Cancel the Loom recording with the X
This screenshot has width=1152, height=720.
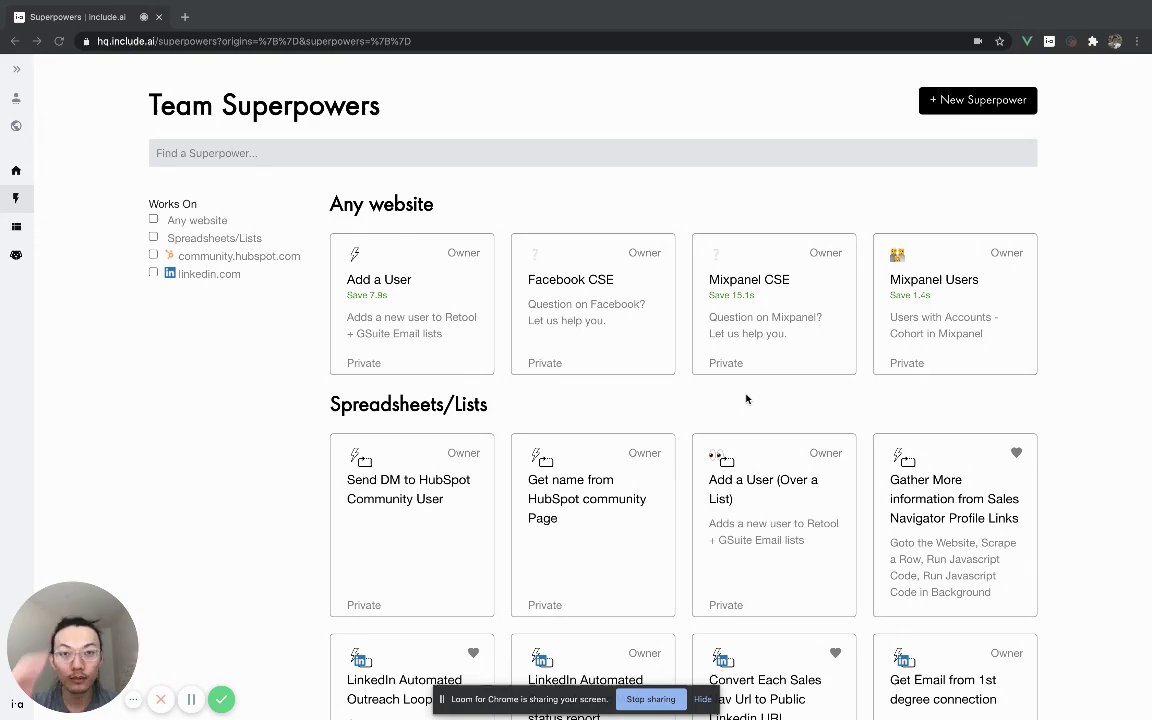161,699
